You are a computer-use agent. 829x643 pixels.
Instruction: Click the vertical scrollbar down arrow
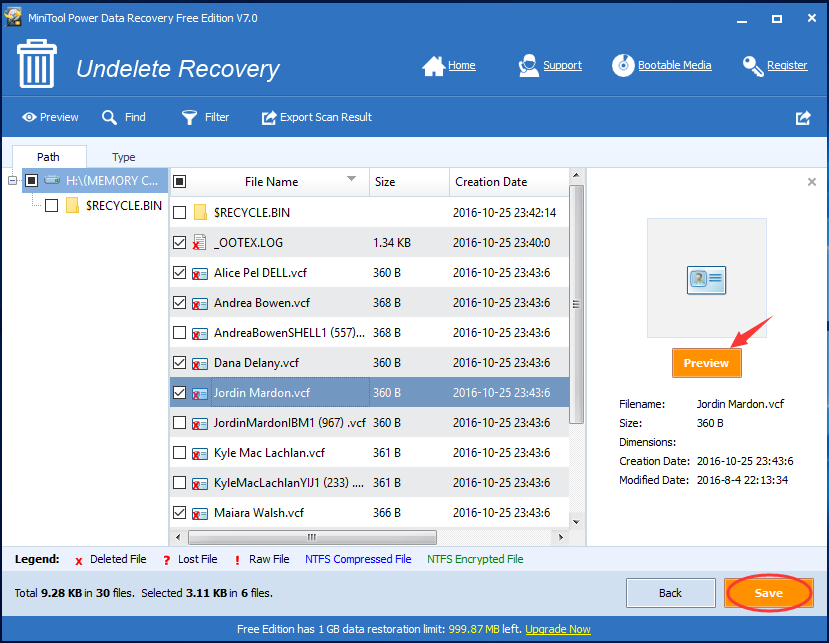click(x=576, y=522)
